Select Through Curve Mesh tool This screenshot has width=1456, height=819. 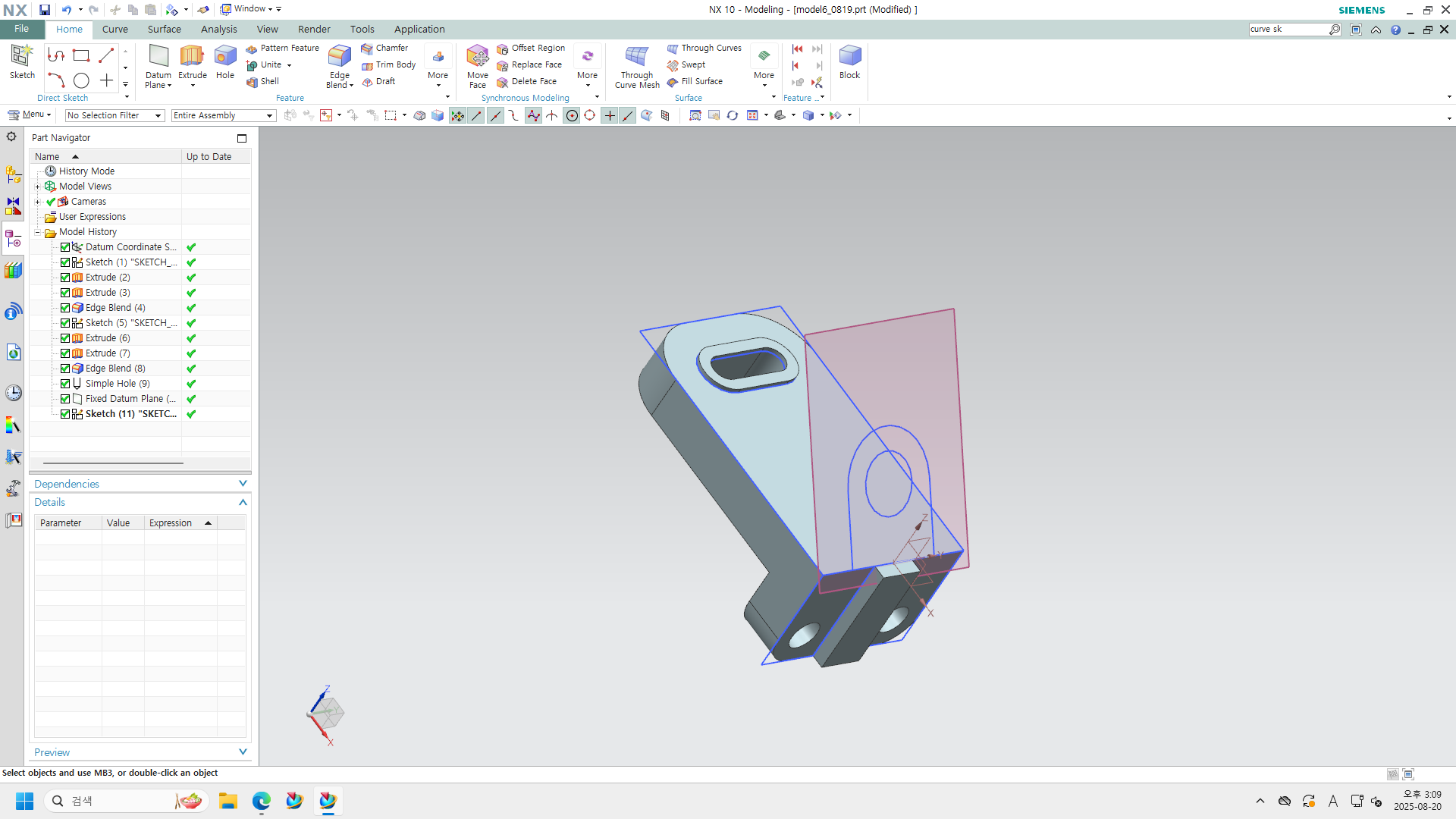pos(636,57)
